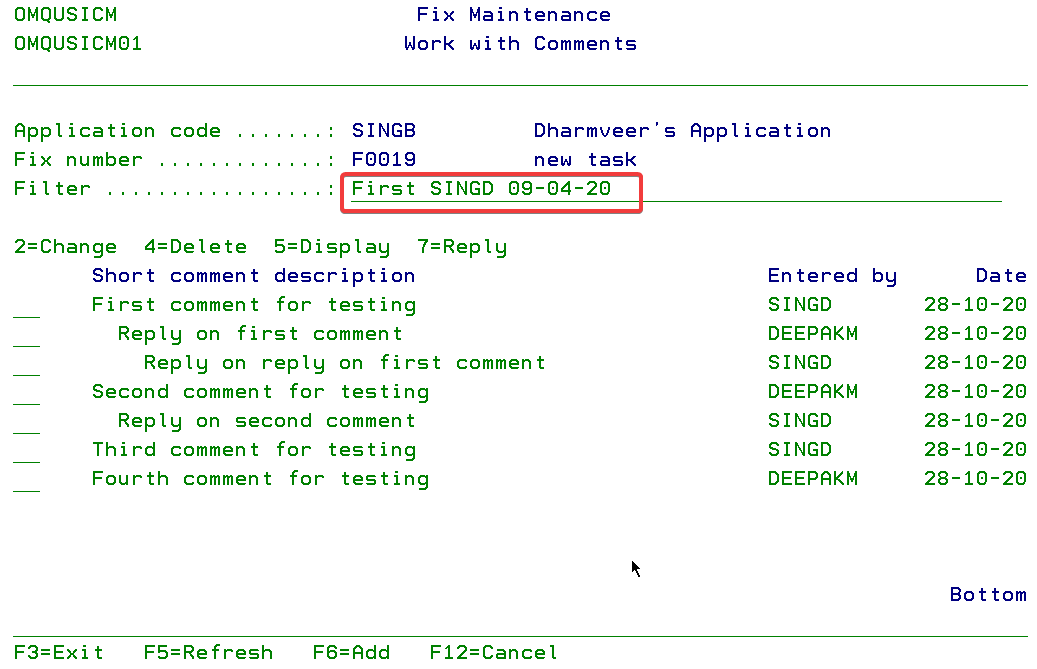Click the Fix number value F0019
1037x669 pixels.
click(384, 160)
